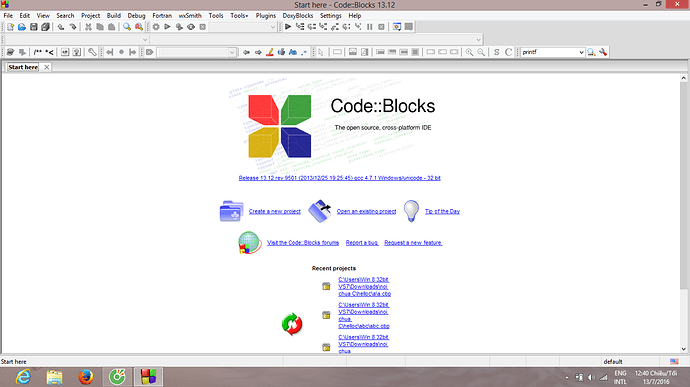Click the Code::Blocks icon in taskbar

click(148, 377)
